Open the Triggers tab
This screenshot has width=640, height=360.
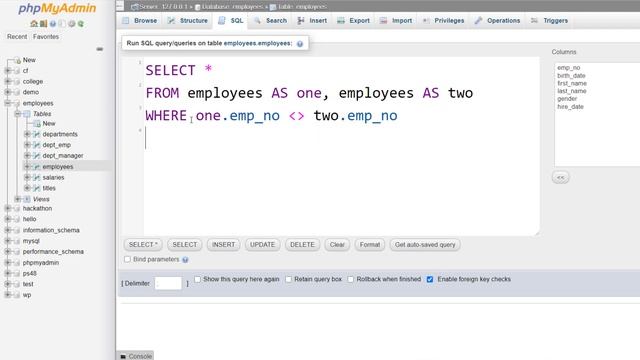[x=549, y=20]
